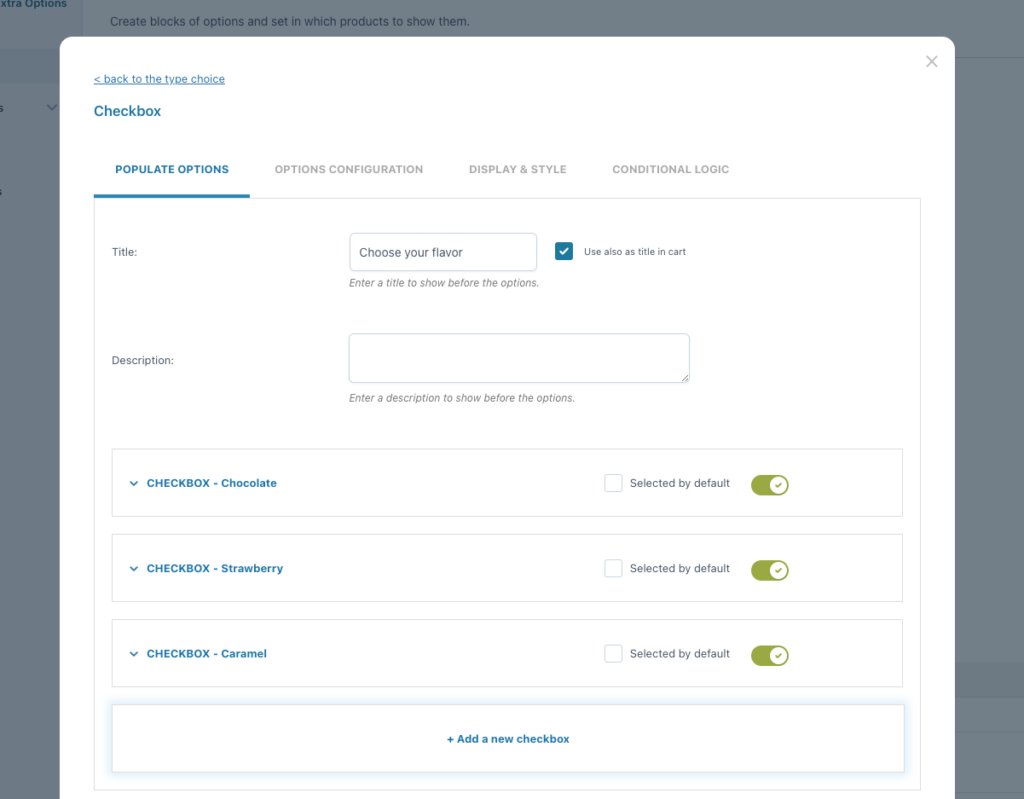Check Selected by default for Caramel
The image size is (1024, 799).
click(613, 654)
